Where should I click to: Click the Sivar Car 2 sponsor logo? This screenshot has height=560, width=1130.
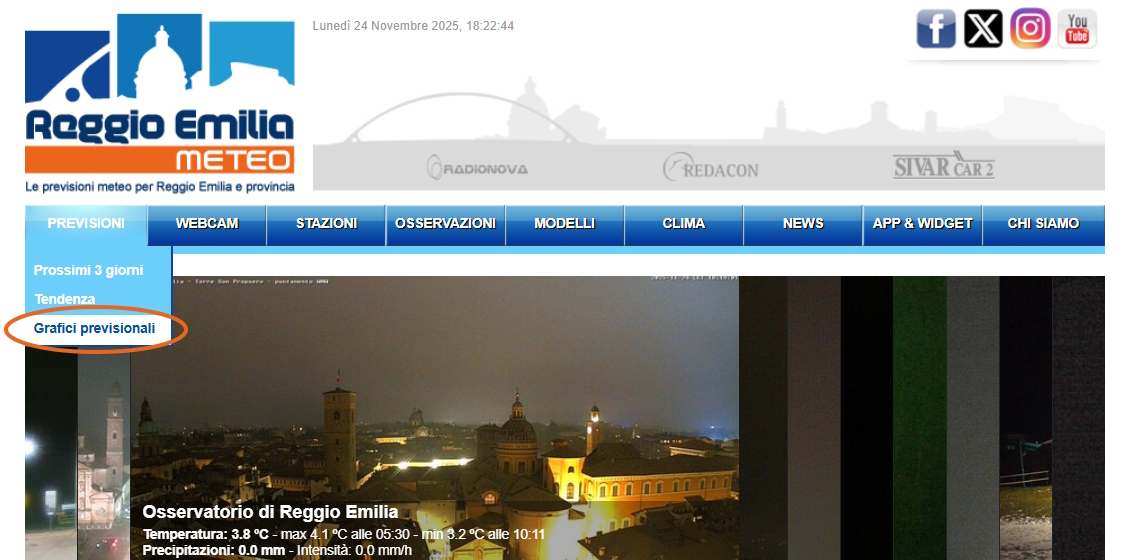click(x=943, y=166)
